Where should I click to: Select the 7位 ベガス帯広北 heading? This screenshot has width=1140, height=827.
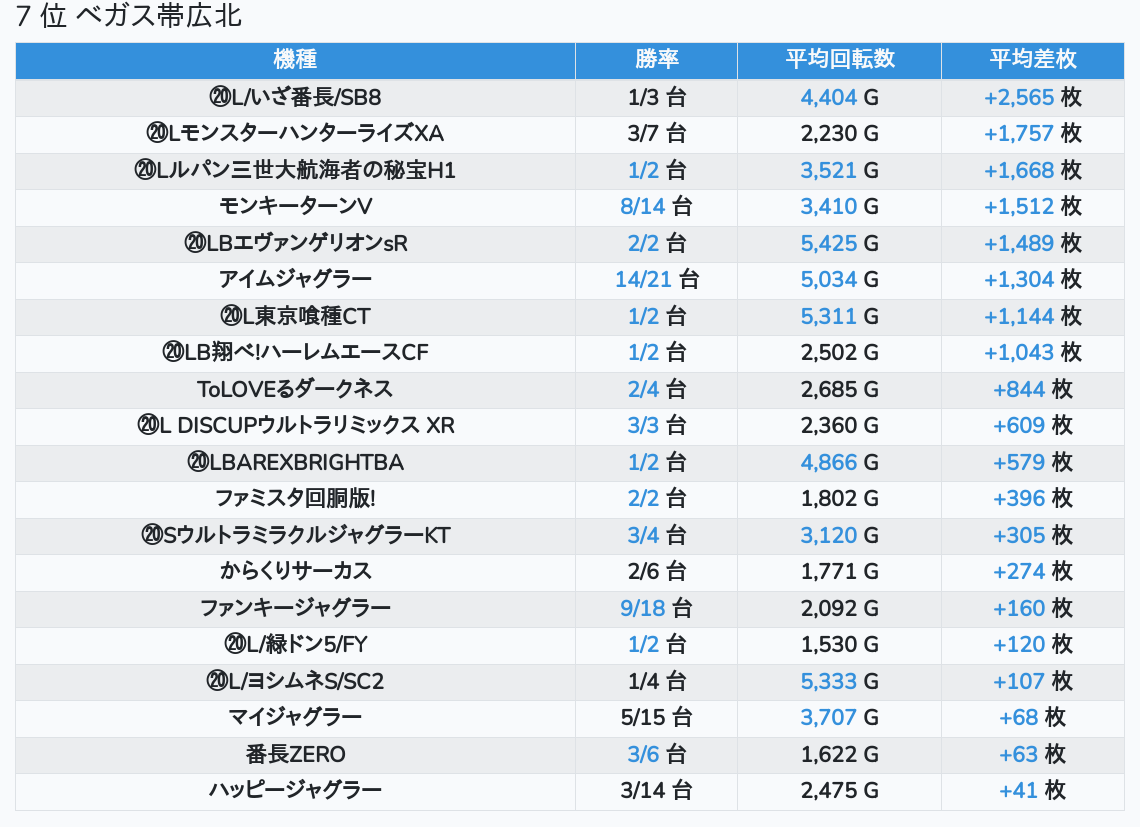click(129, 16)
